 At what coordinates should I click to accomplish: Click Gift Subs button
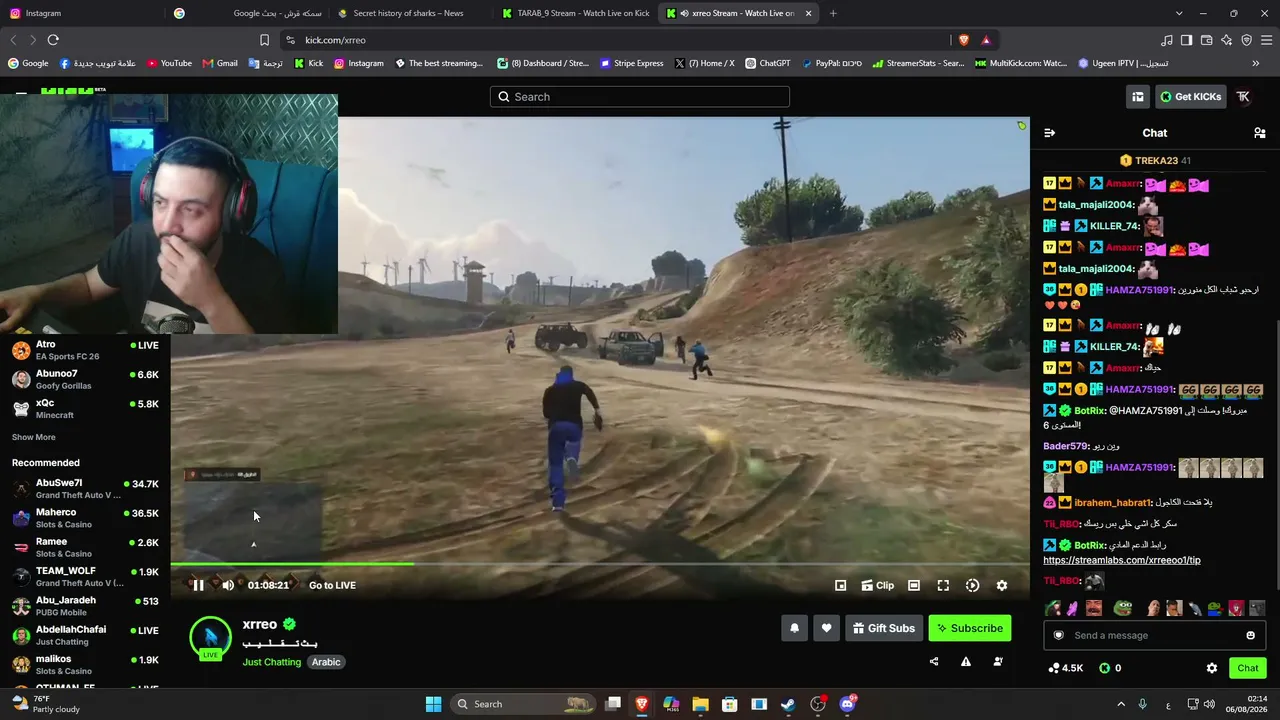click(884, 628)
